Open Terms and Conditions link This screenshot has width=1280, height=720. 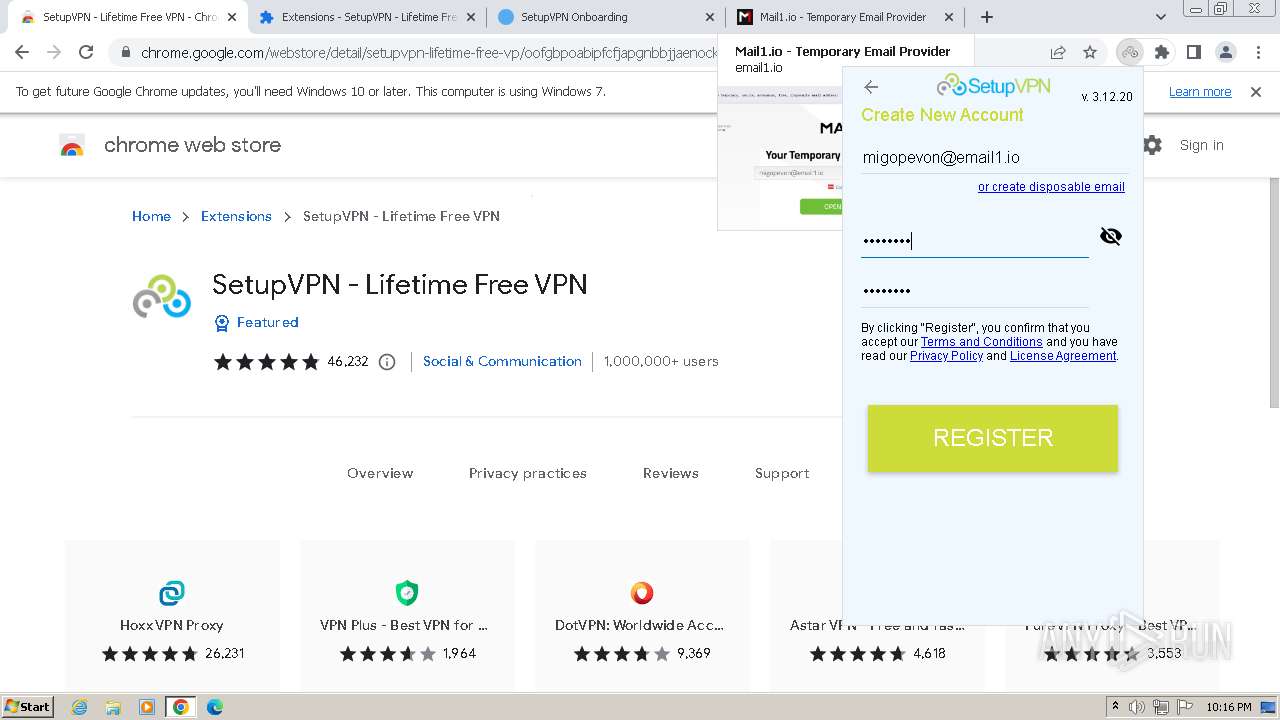(x=981, y=342)
